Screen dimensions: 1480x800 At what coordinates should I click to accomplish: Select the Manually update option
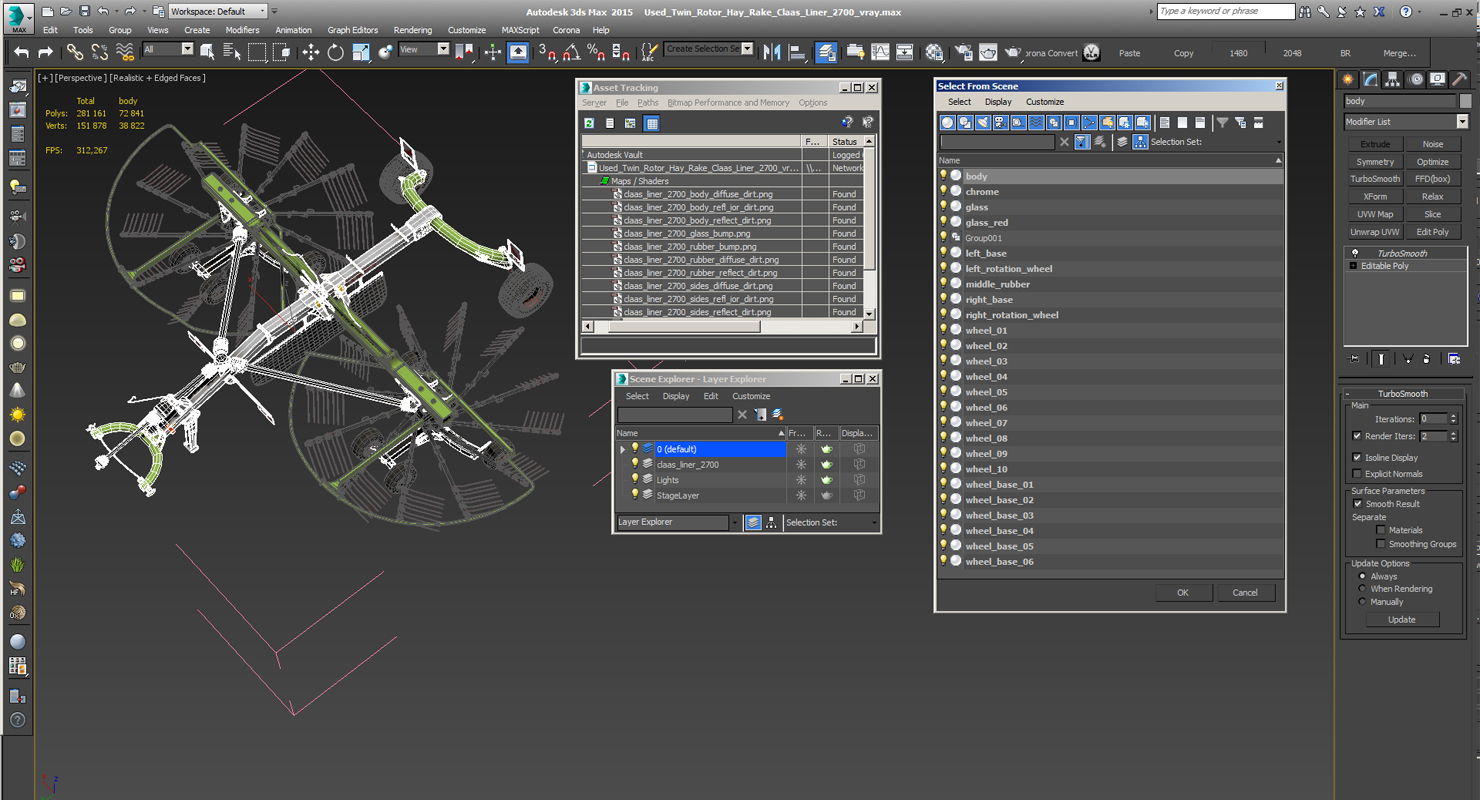pos(1362,602)
